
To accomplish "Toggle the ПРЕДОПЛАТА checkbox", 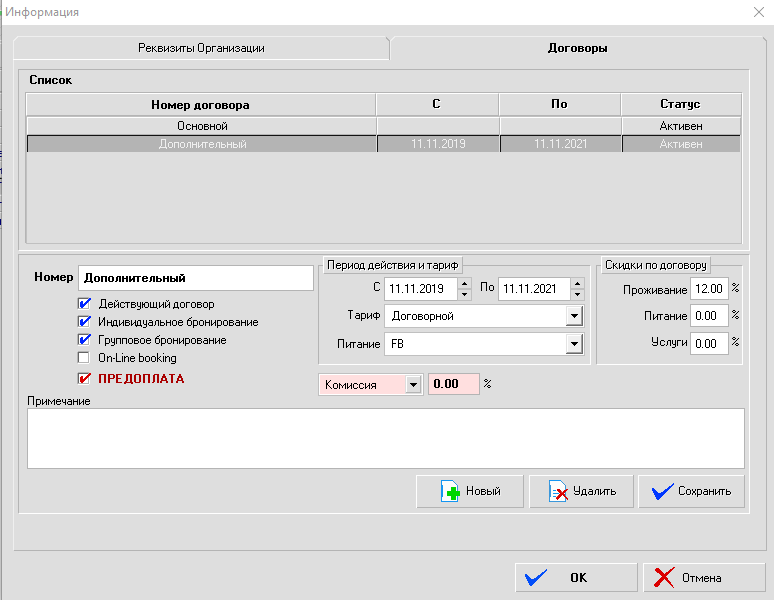I will 84,379.
